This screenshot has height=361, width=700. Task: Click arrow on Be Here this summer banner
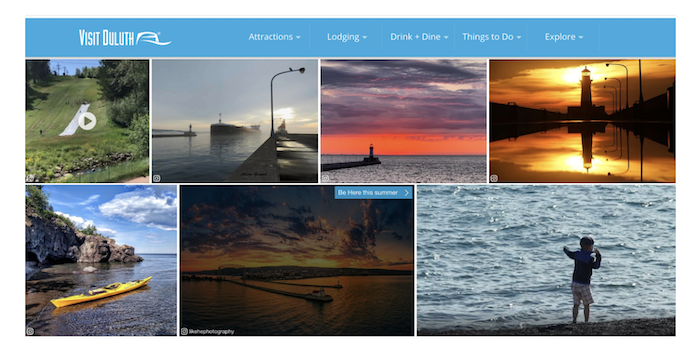click(406, 193)
